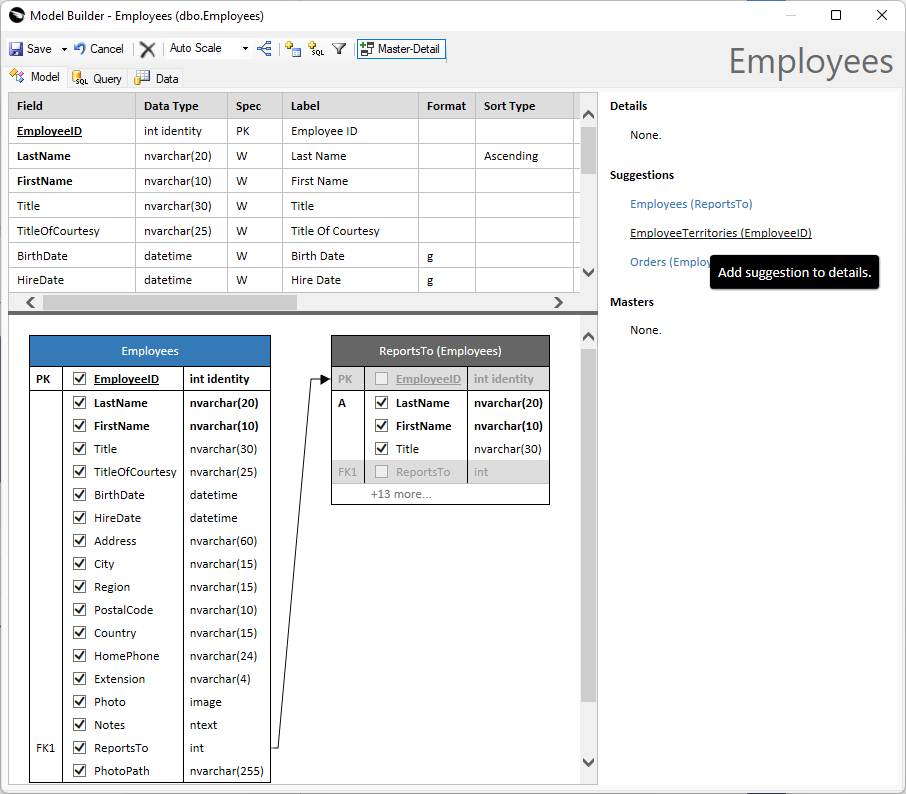Click the filter funnel icon

[337, 48]
